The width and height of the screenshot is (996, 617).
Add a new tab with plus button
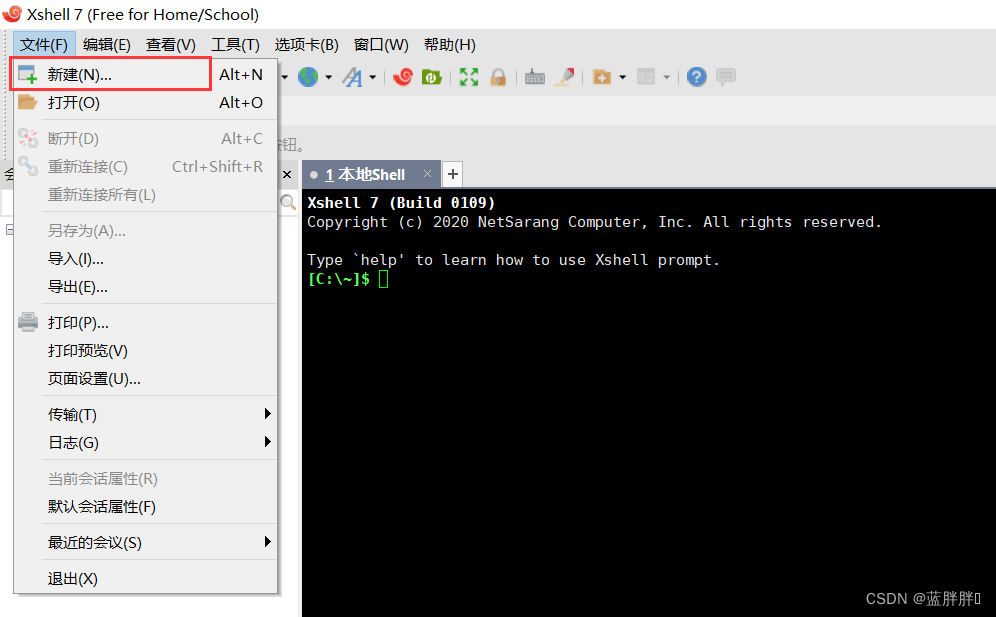coord(453,174)
